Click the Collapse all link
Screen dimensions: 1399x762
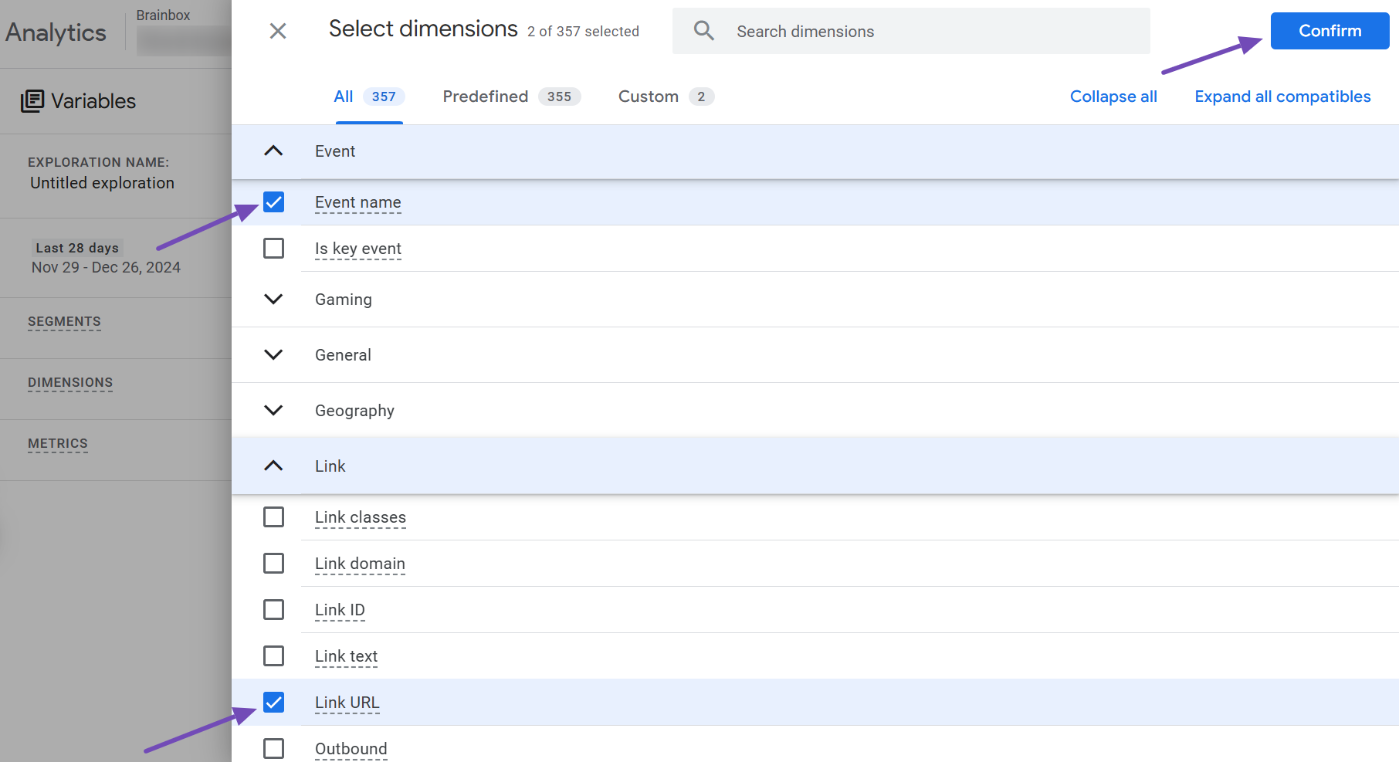click(1113, 97)
